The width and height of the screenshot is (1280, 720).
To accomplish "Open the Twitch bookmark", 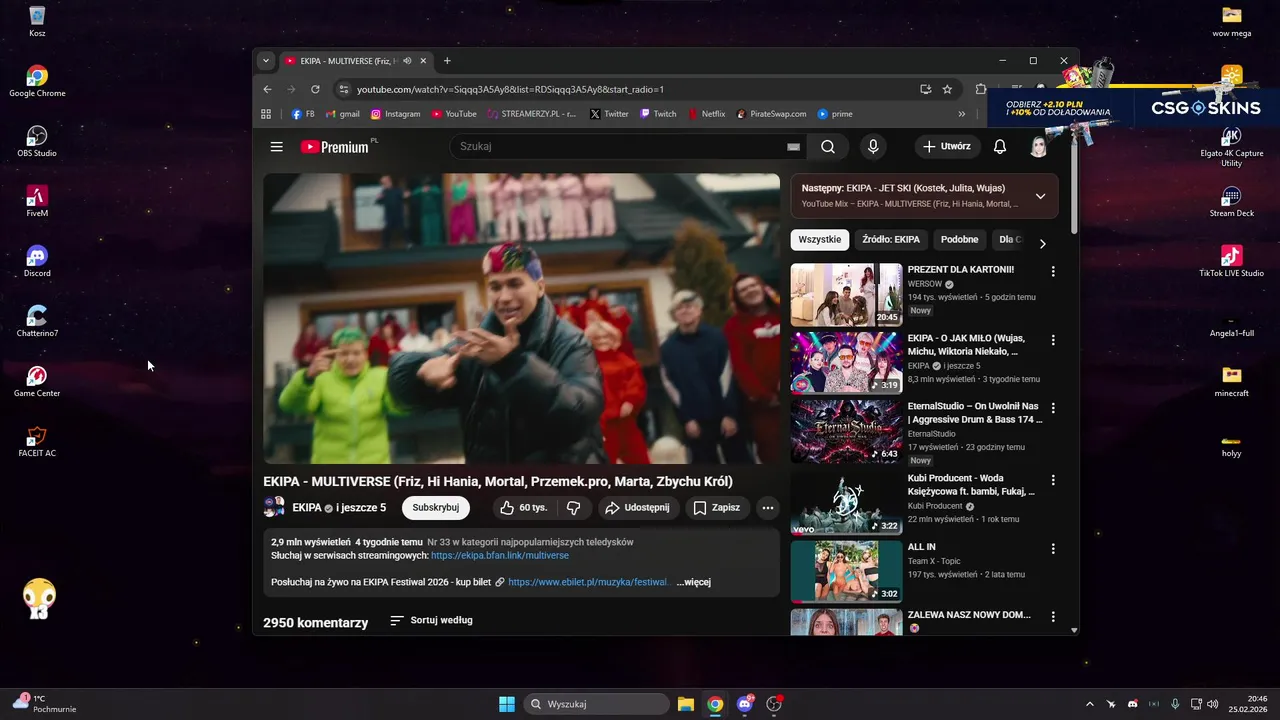I will click(658, 114).
